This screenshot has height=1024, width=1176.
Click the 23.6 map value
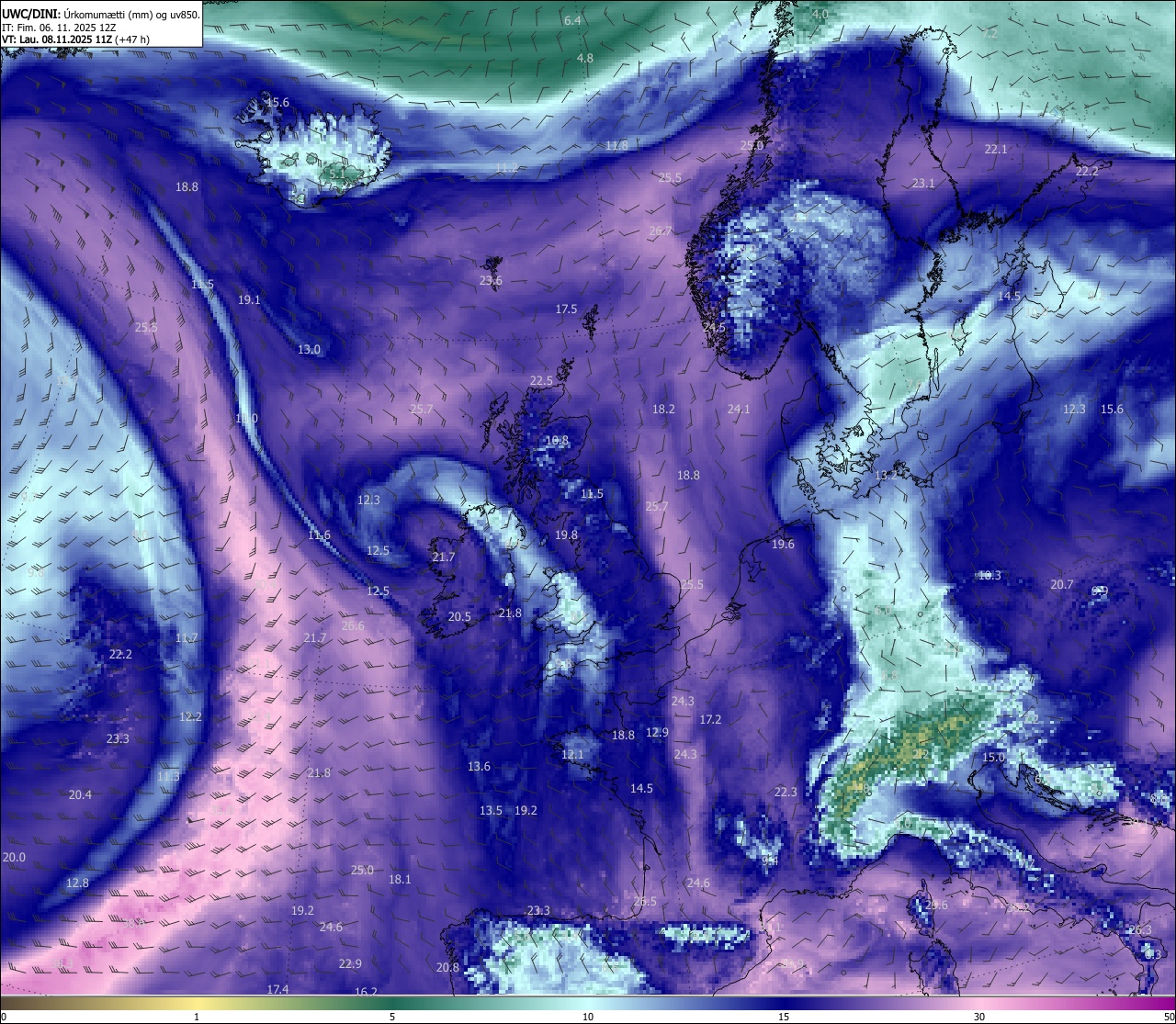[491, 281]
